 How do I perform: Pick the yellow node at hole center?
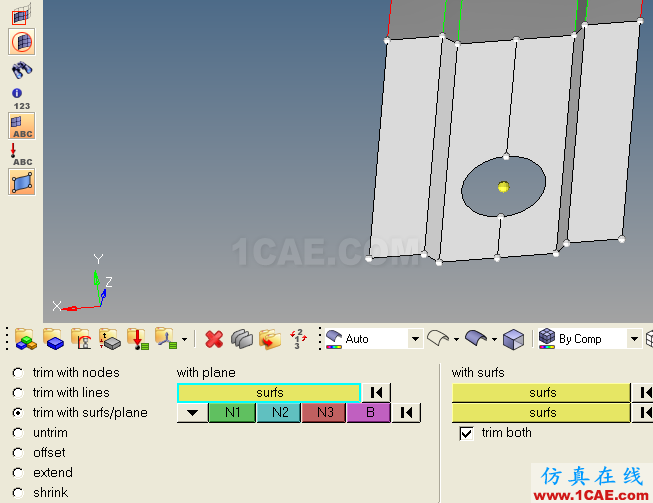tap(503, 187)
